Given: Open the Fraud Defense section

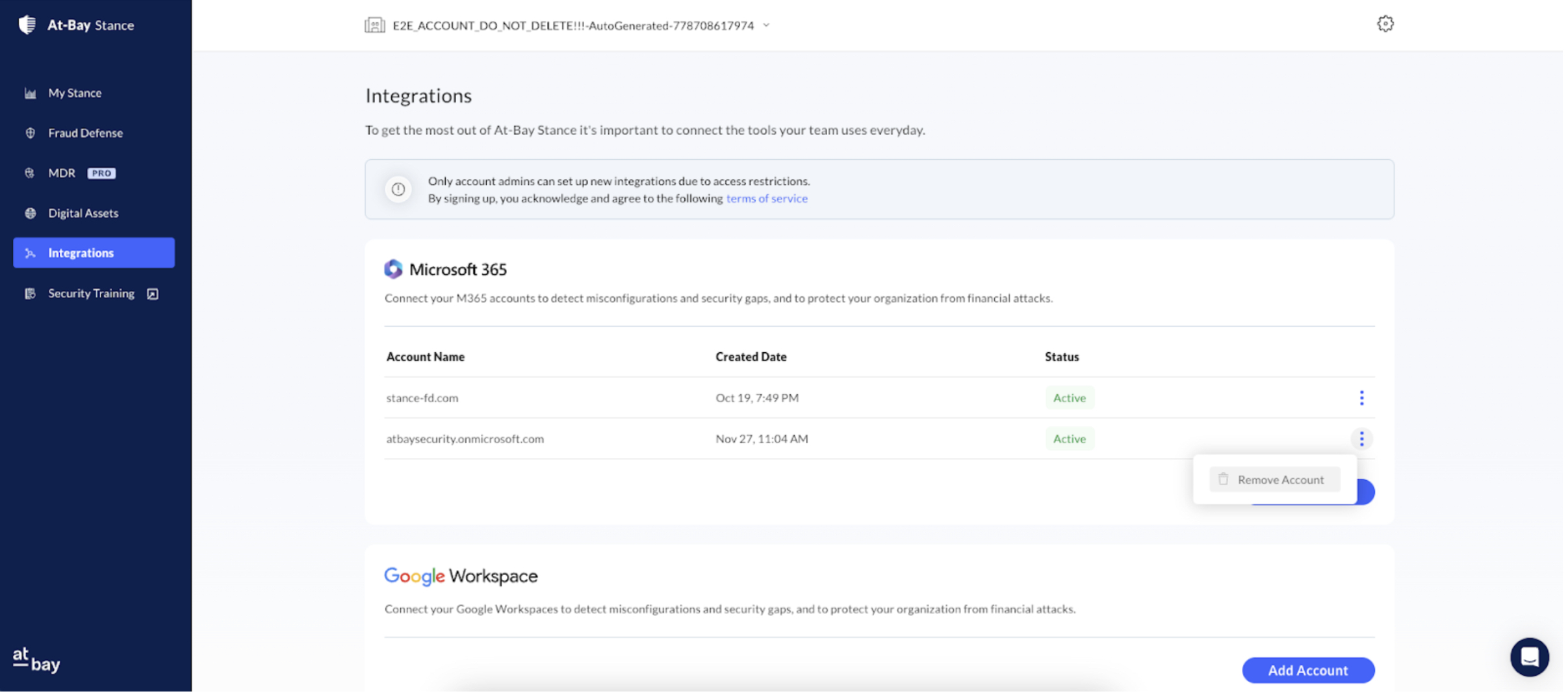Looking at the screenshot, I should click(85, 133).
